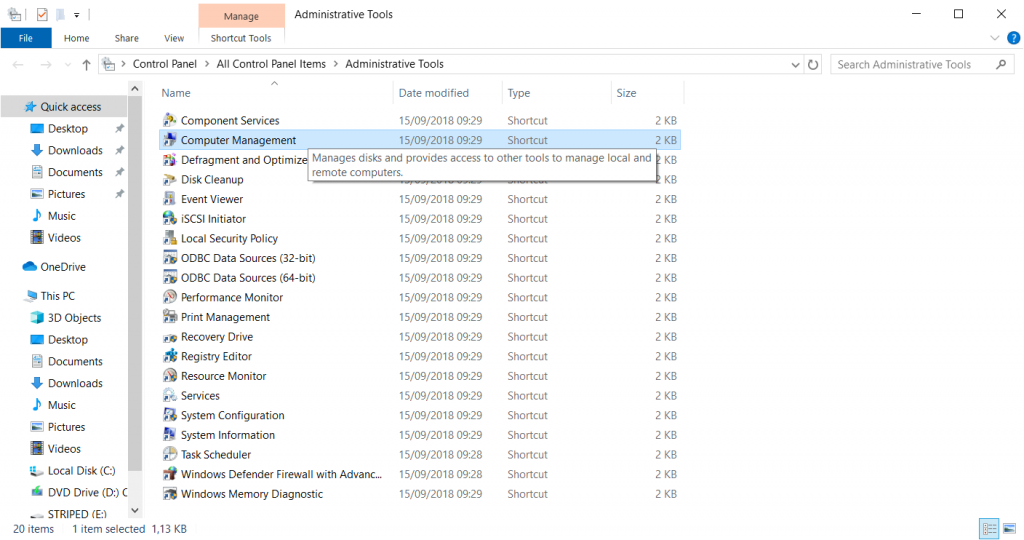Screen dimensions: 1024x540
Task: Open the Home ribbon tab
Action: (76, 38)
